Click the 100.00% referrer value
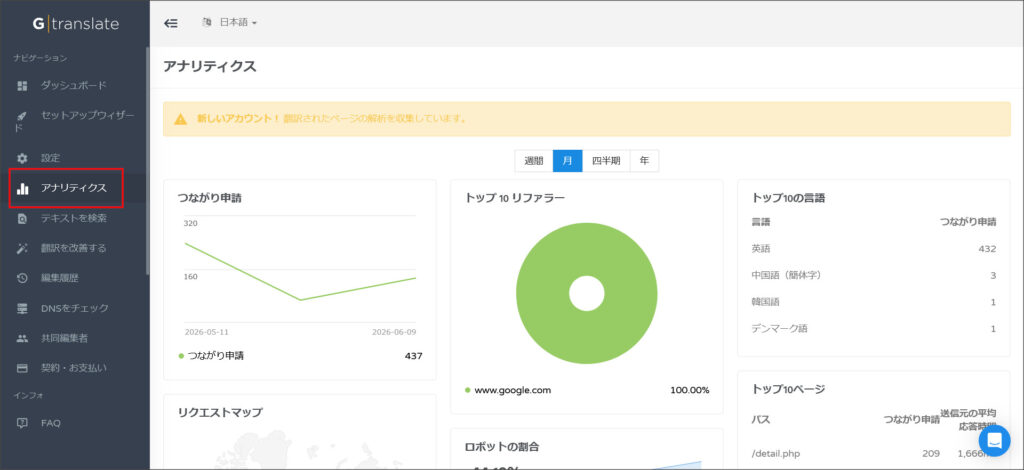 [690, 390]
